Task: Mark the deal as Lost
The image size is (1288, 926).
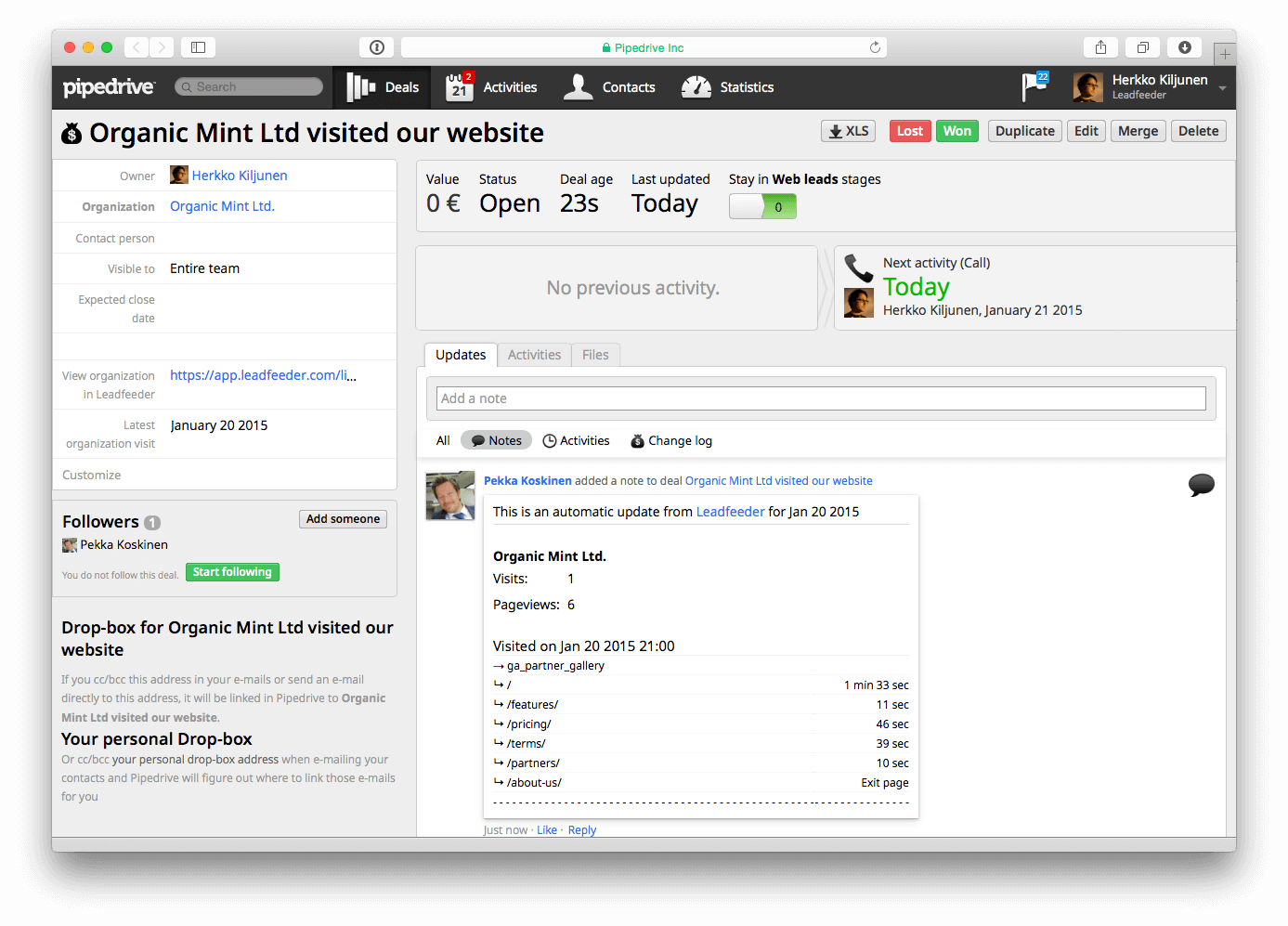Action: (x=910, y=131)
